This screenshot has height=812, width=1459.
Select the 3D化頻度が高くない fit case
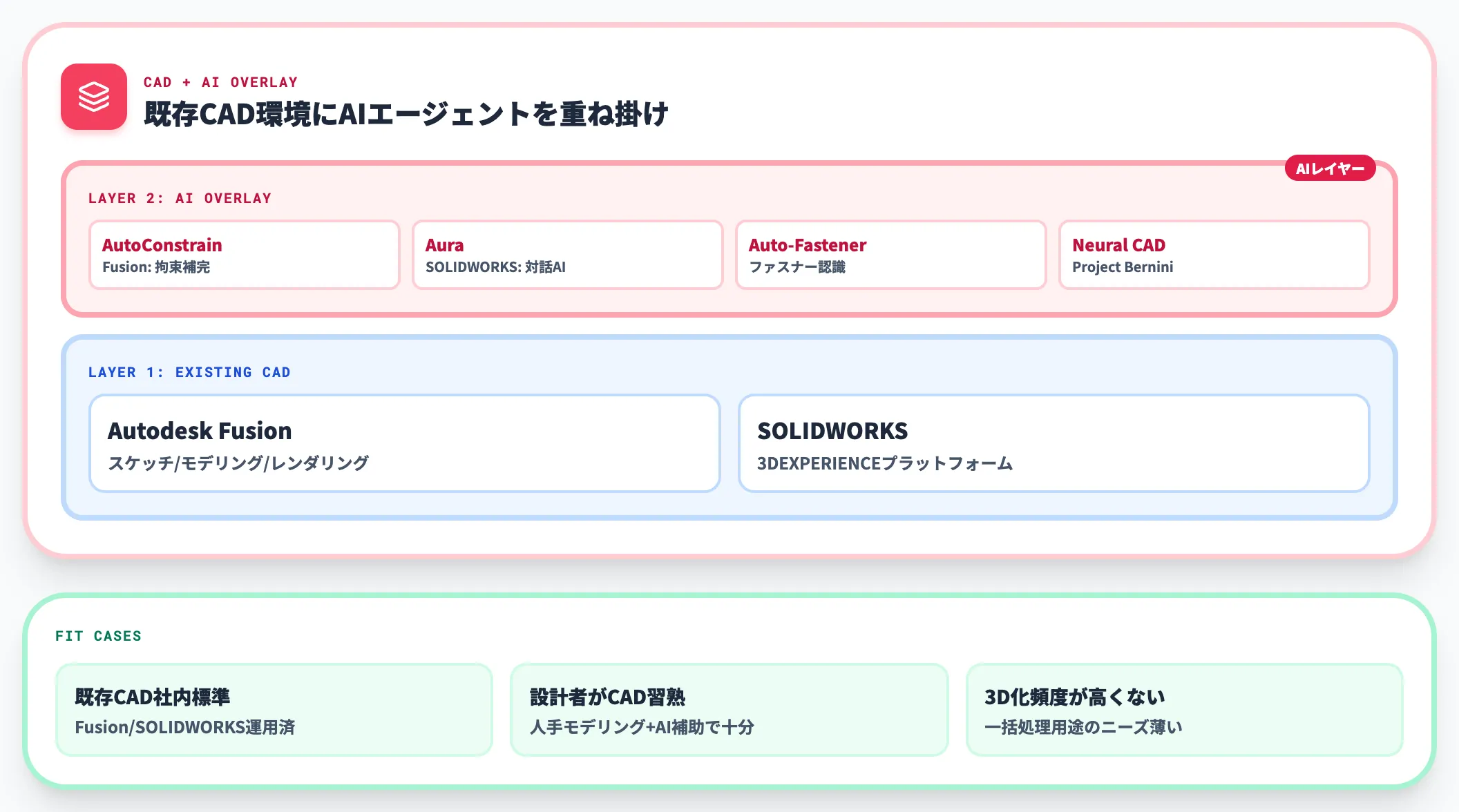click(x=1185, y=710)
